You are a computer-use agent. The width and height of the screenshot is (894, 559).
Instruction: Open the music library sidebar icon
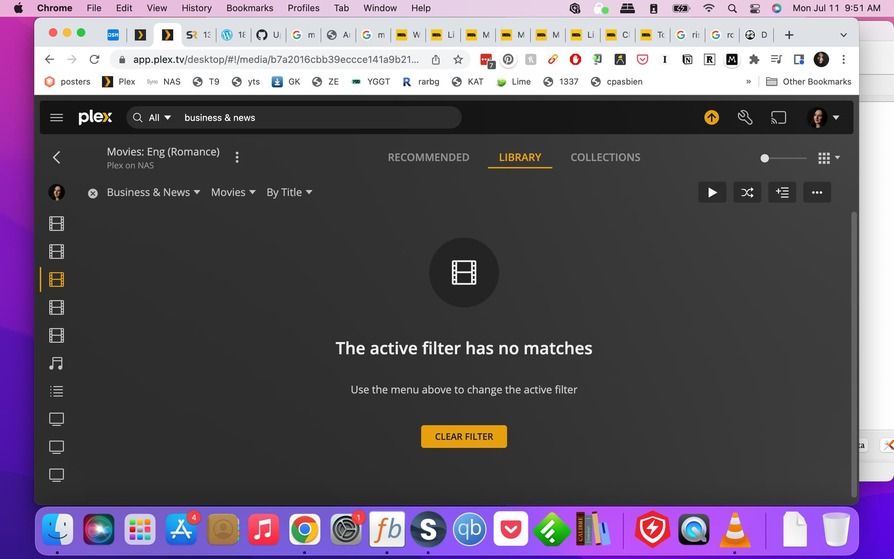click(56, 363)
